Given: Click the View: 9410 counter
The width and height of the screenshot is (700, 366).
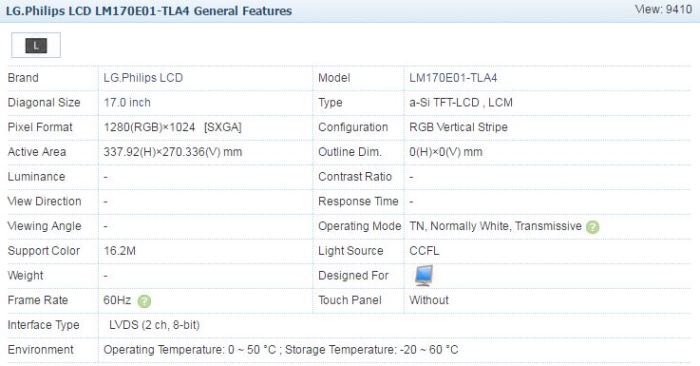Looking at the screenshot, I should coord(663,9).
